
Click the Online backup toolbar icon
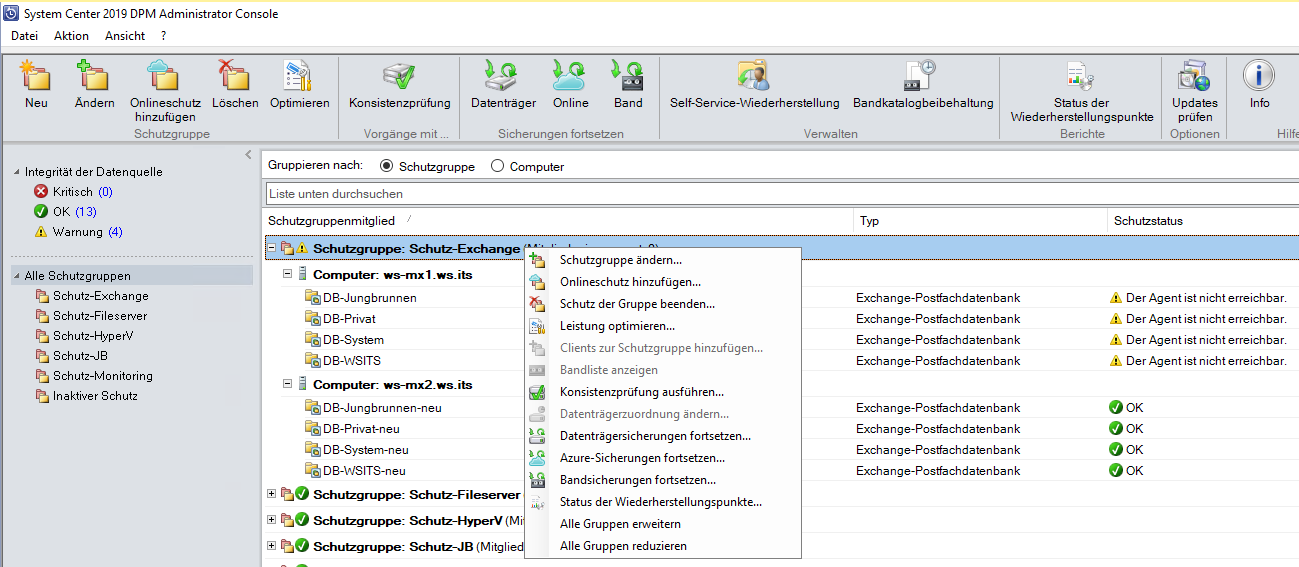click(x=570, y=76)
